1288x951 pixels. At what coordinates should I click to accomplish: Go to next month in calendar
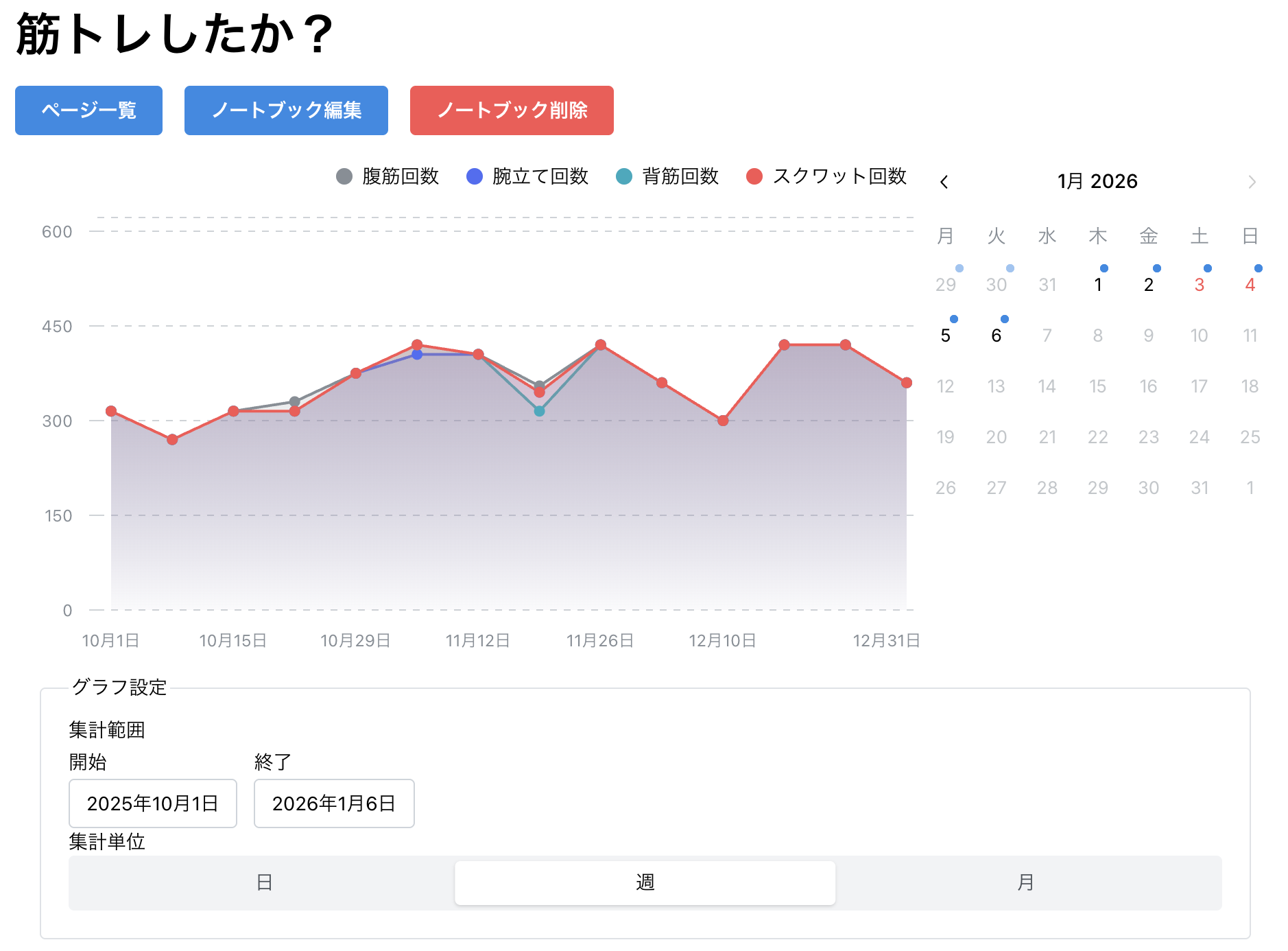[x=1252, y=181]
